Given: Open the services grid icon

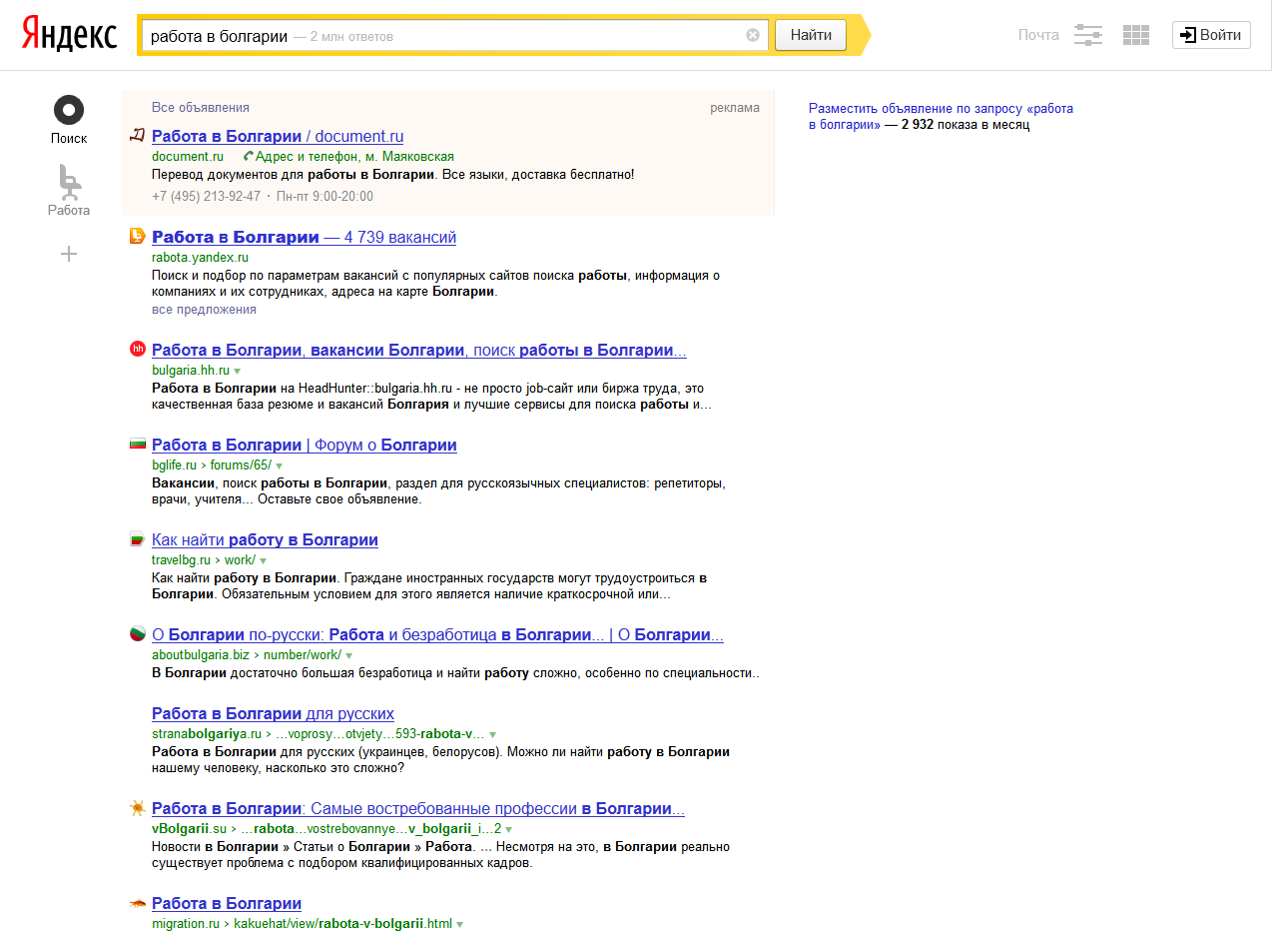Looking at the screenshot, I should (x=1136, y=35).
